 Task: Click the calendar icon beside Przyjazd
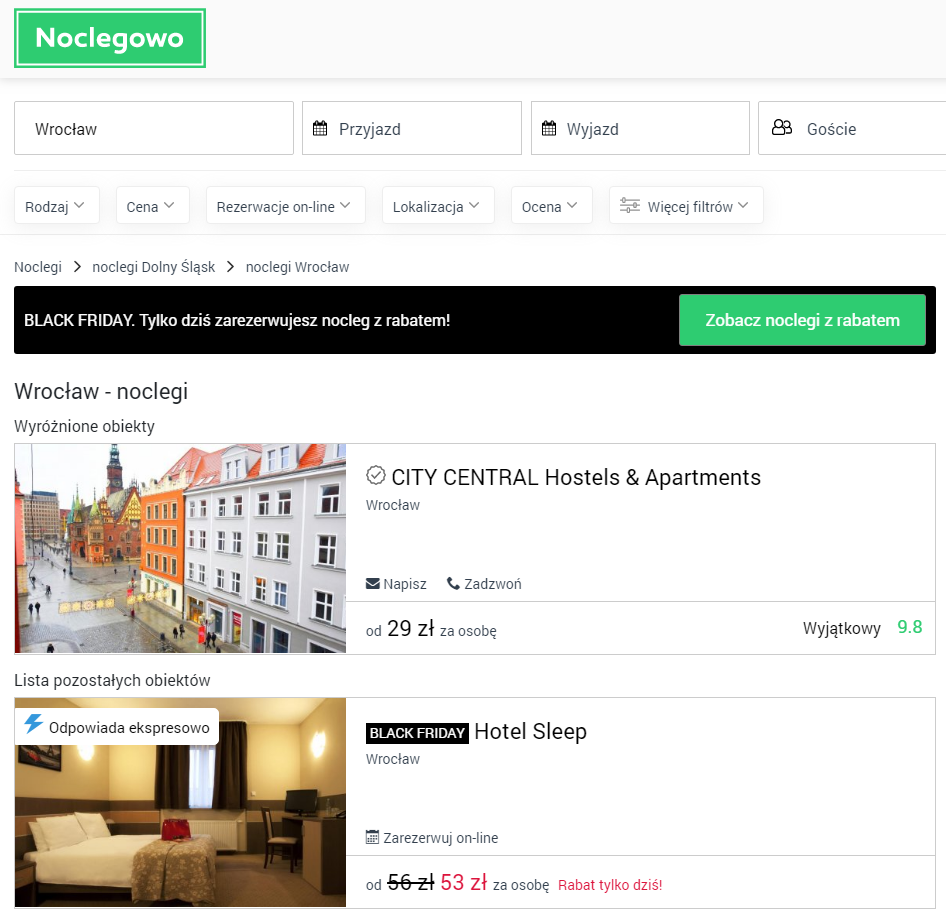pos(320,128)
